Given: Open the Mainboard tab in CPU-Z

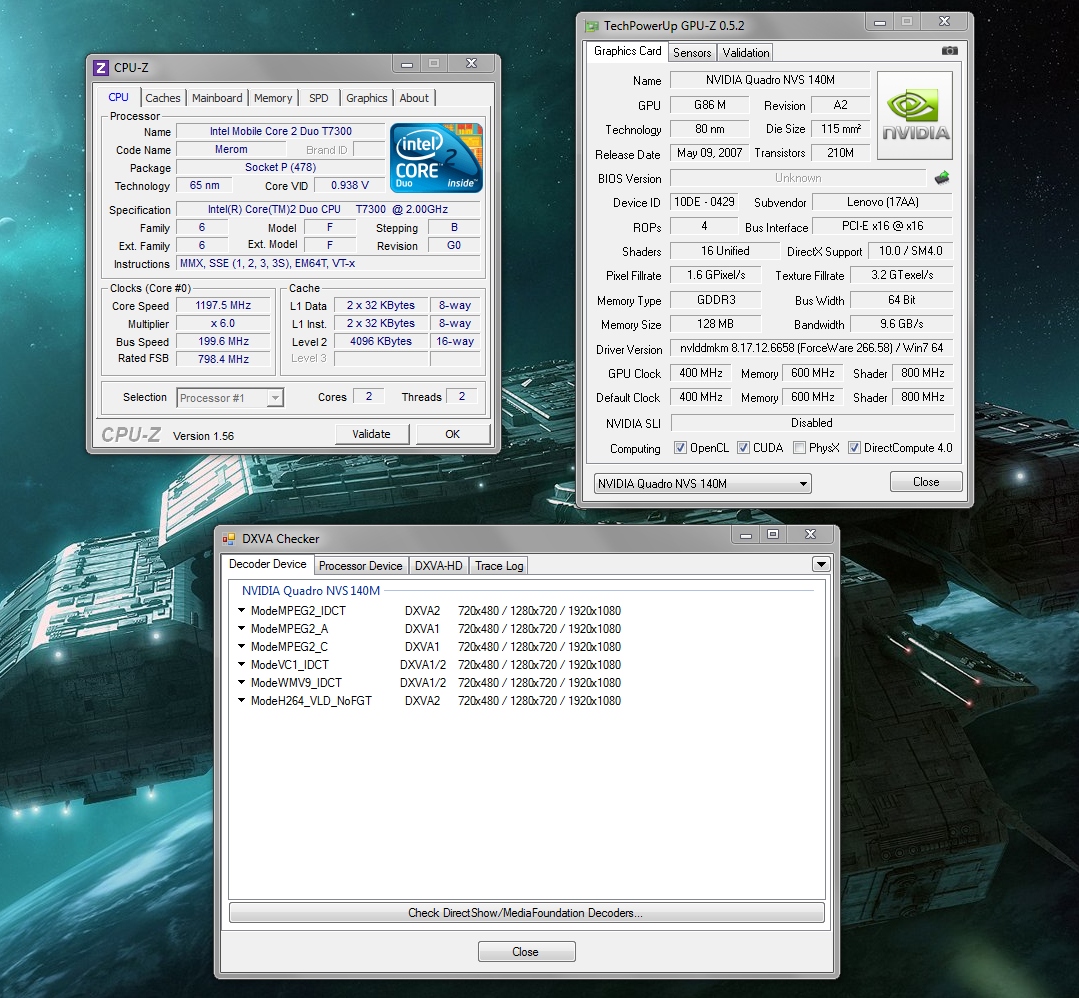Looking at the screenshot, I should click(x=217, y=98).
